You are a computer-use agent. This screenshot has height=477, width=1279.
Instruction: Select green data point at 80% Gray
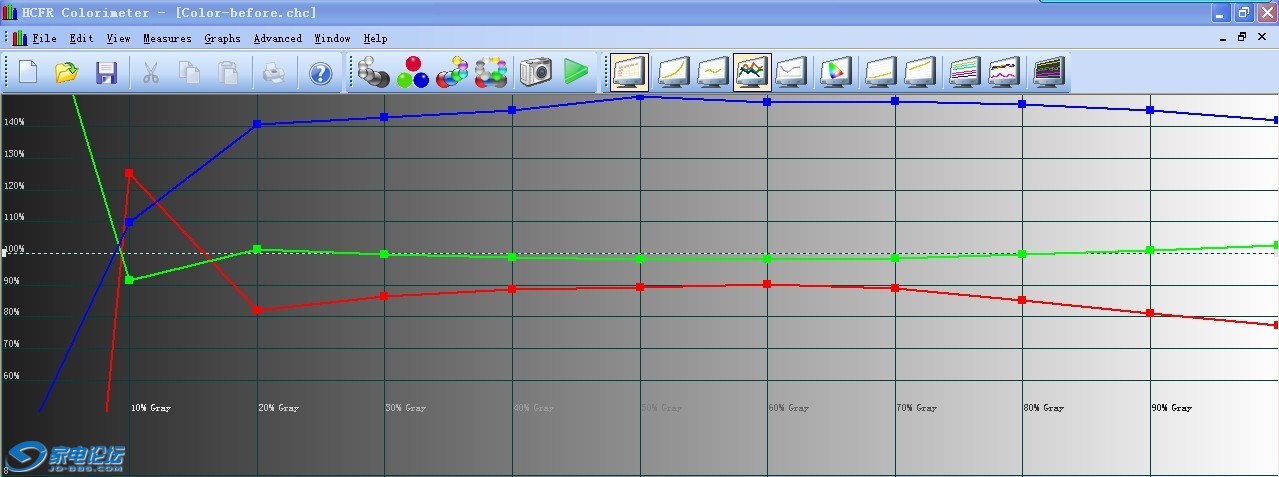(x=1022, y=254)
